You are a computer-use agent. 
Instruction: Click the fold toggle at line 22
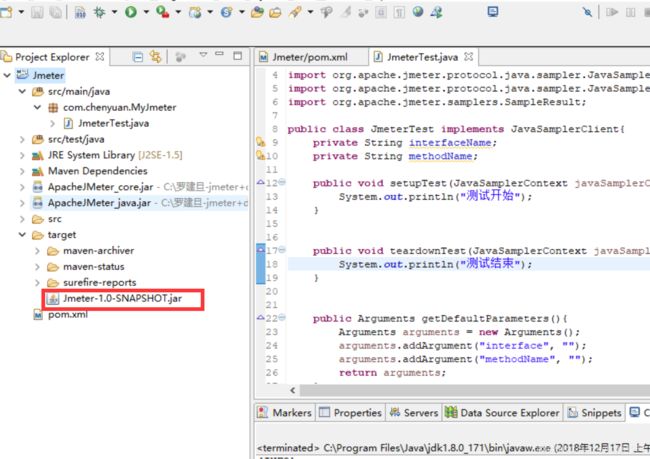tap(282, 318)
